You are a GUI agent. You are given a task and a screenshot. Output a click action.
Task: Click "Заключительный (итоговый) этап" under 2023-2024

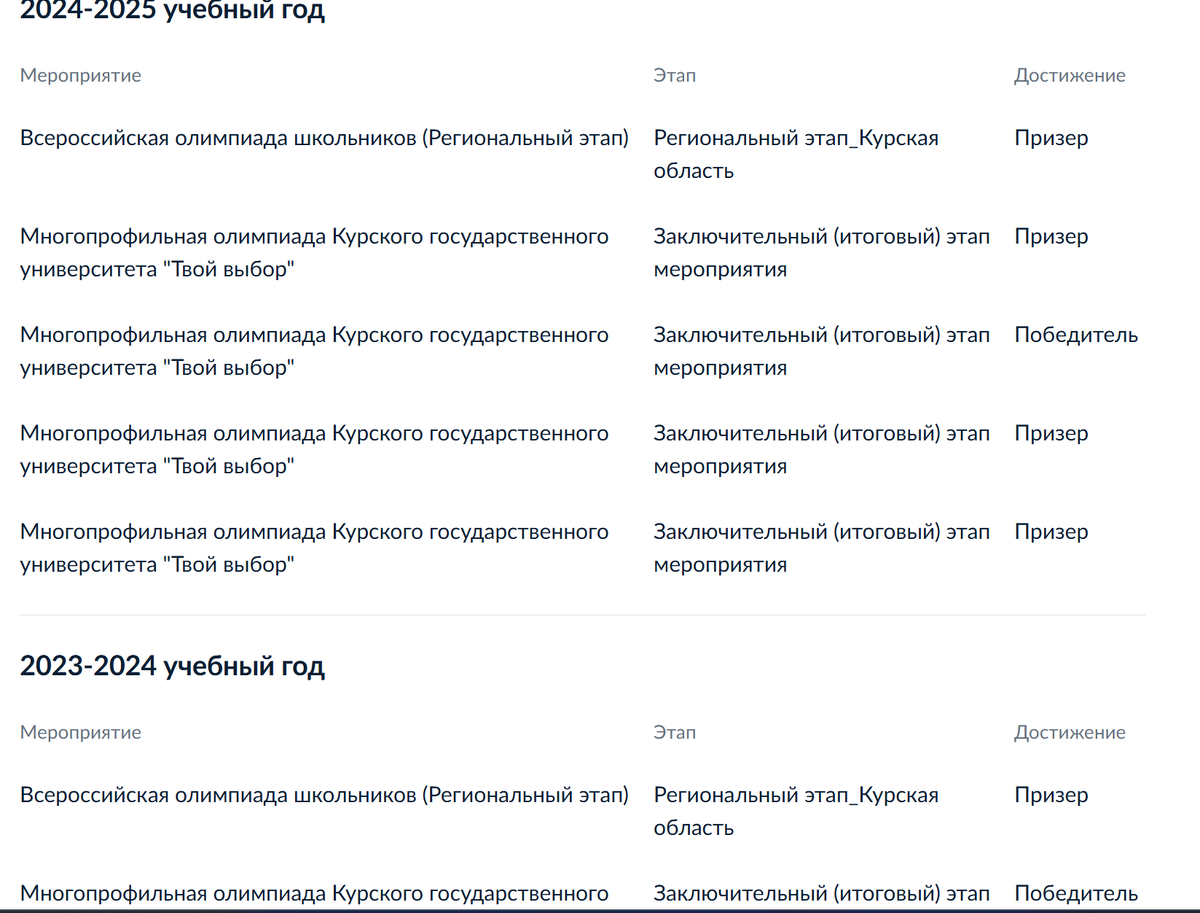(822, 893)
